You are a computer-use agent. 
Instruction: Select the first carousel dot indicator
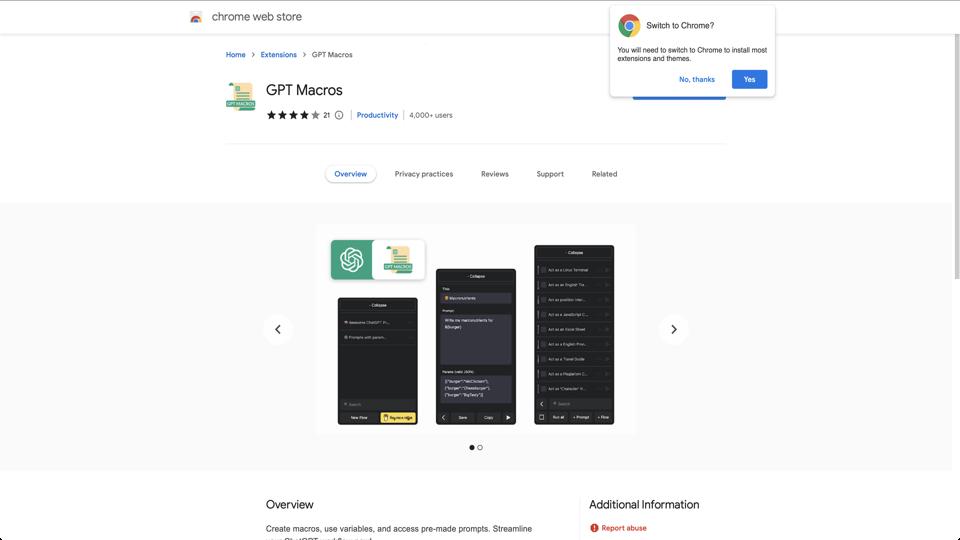click(471, 448)
